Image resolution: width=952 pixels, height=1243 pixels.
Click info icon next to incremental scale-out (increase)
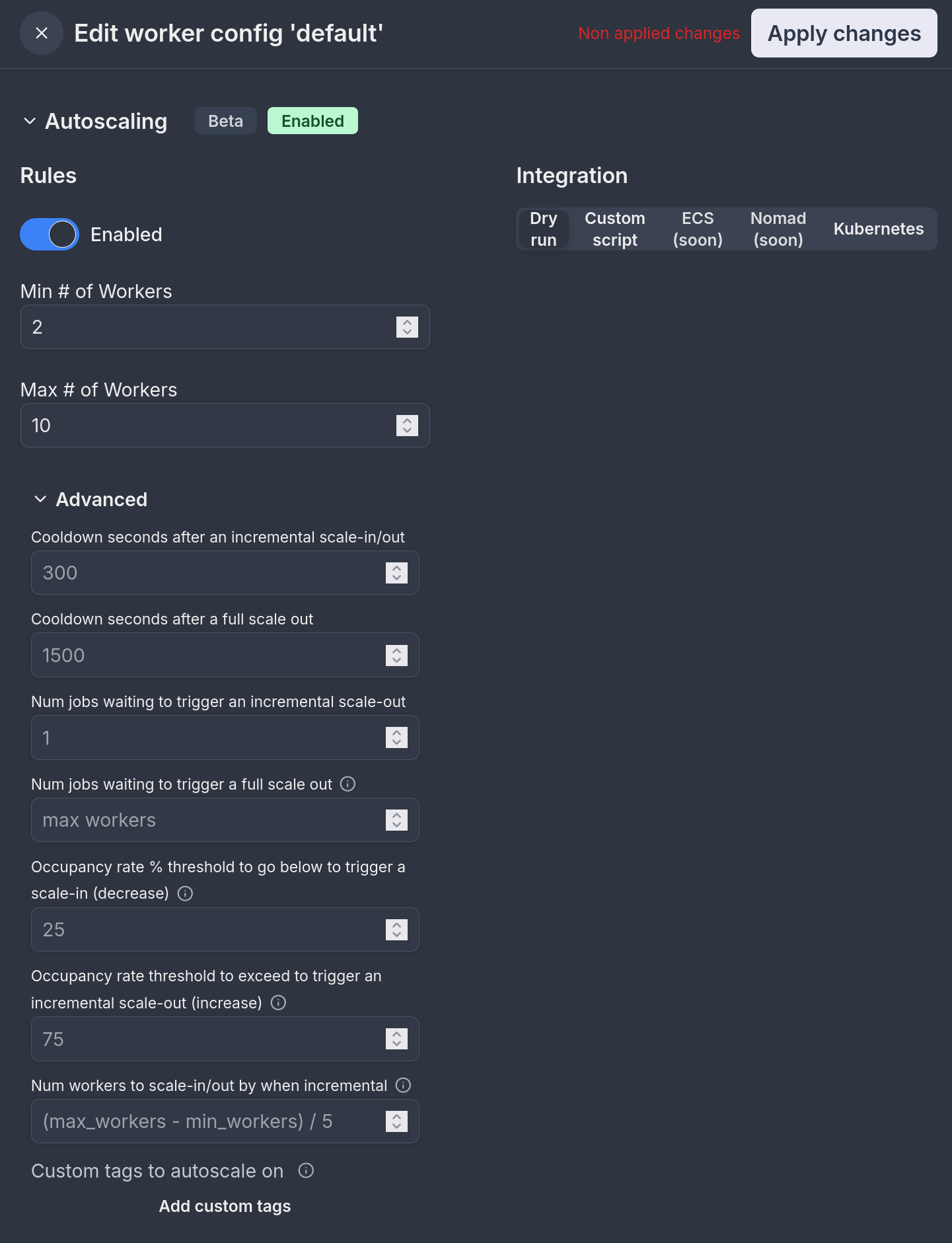(279, 1002)
